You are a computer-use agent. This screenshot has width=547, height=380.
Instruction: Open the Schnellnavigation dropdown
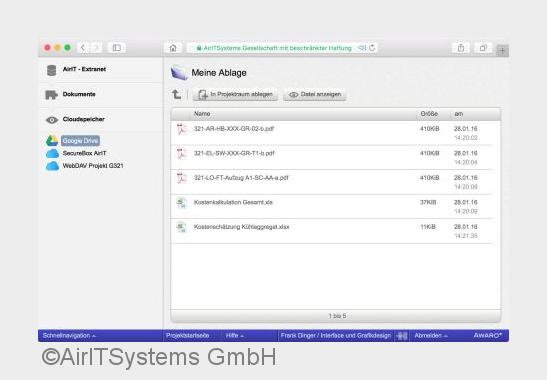pos(69,335)
